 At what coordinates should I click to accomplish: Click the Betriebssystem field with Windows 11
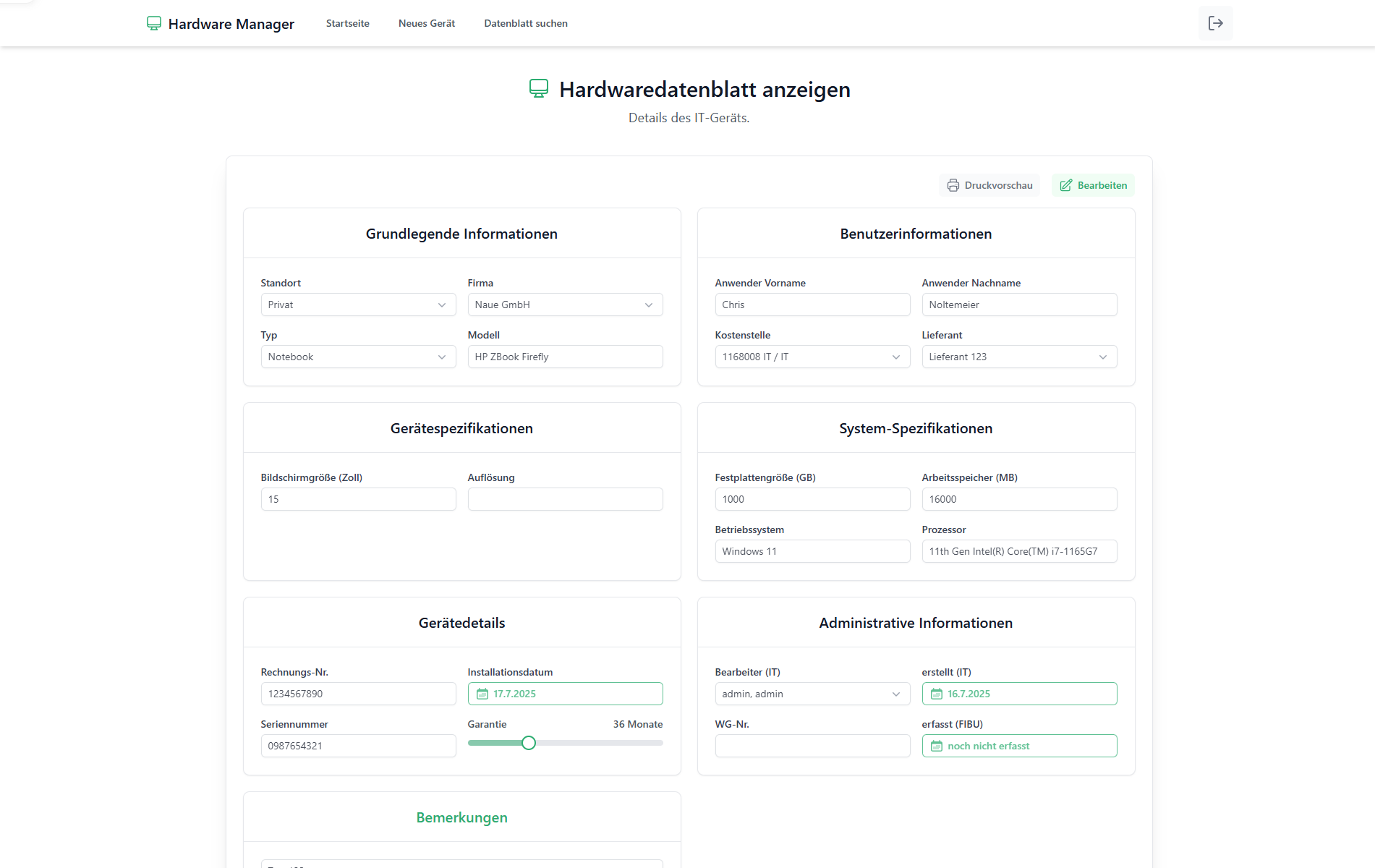(812, 551)
